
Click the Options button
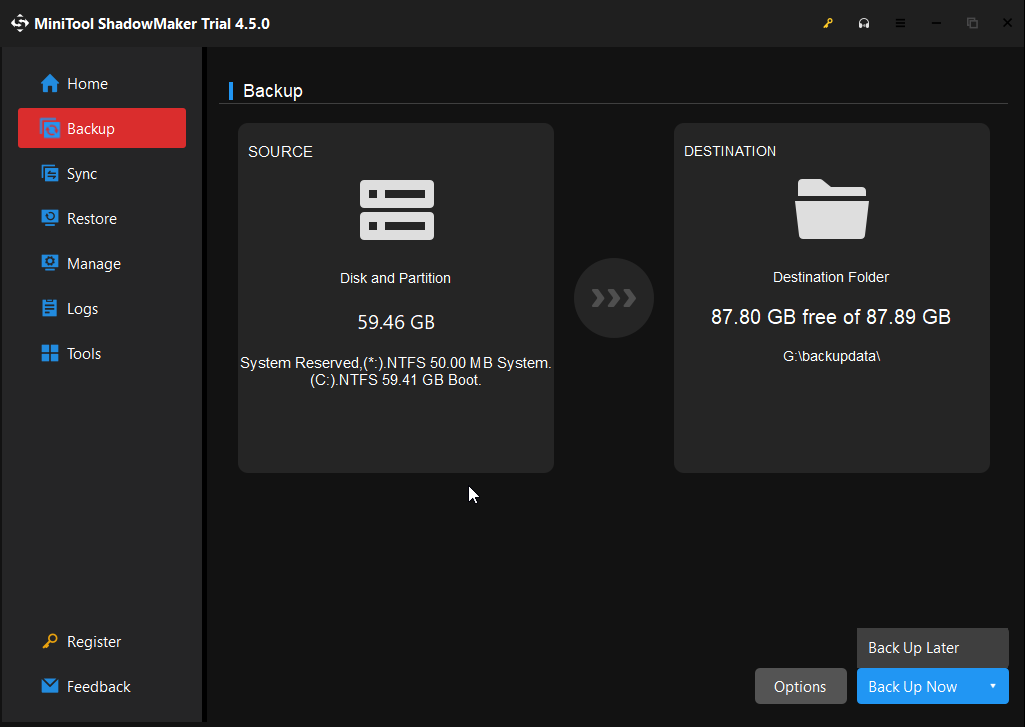tap(801, 686)
